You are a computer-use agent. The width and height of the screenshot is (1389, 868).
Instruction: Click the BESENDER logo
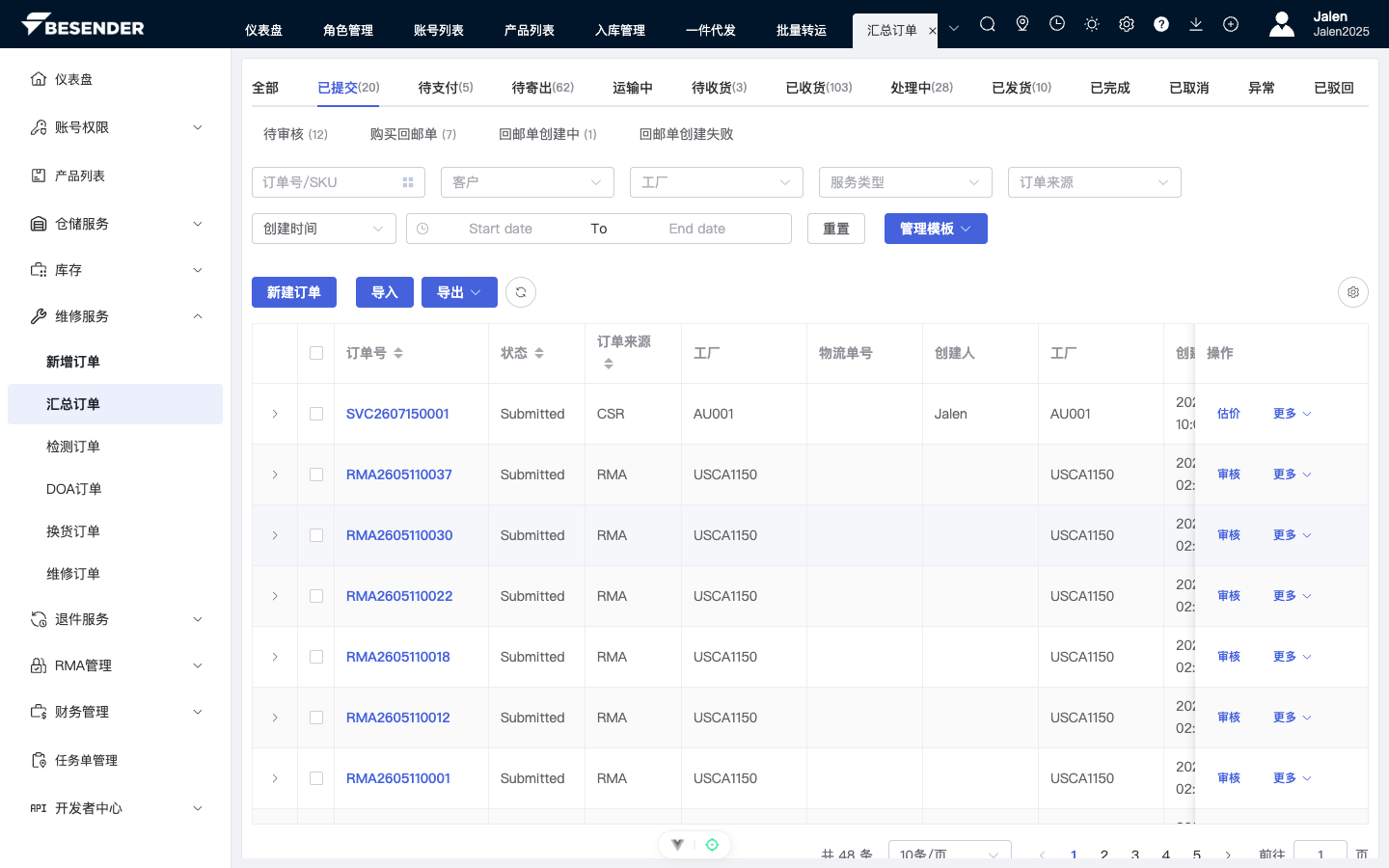click(83, 25)
